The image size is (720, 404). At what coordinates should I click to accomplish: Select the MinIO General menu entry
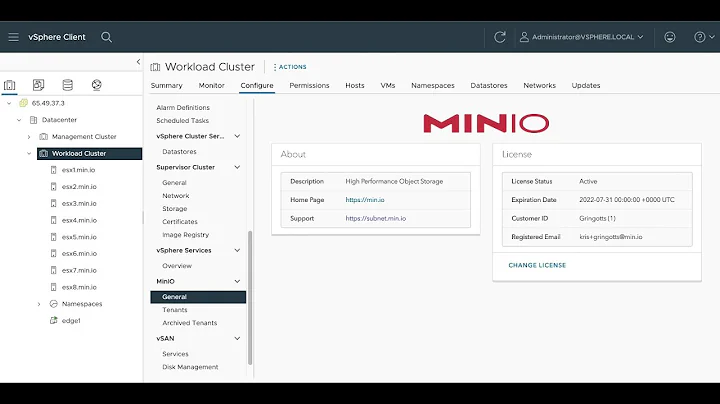(x=198, y=297)
